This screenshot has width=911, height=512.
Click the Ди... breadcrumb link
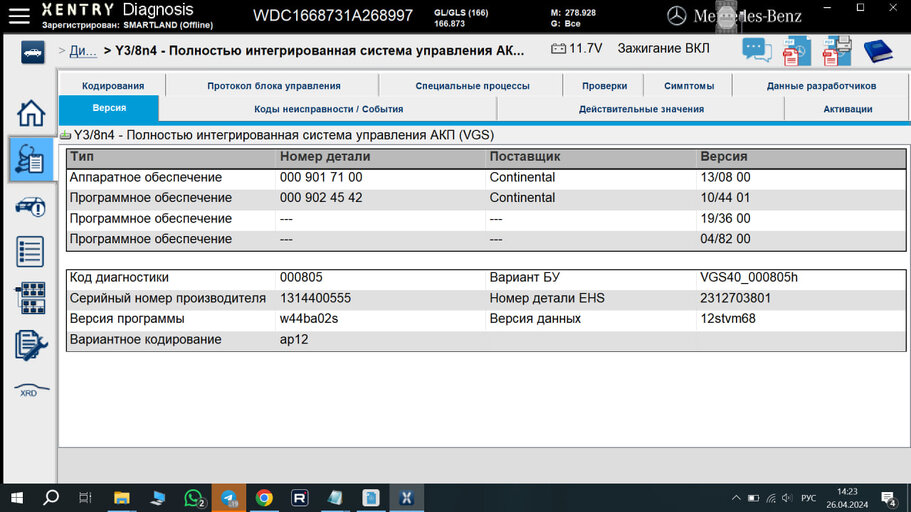coord(83,51)
